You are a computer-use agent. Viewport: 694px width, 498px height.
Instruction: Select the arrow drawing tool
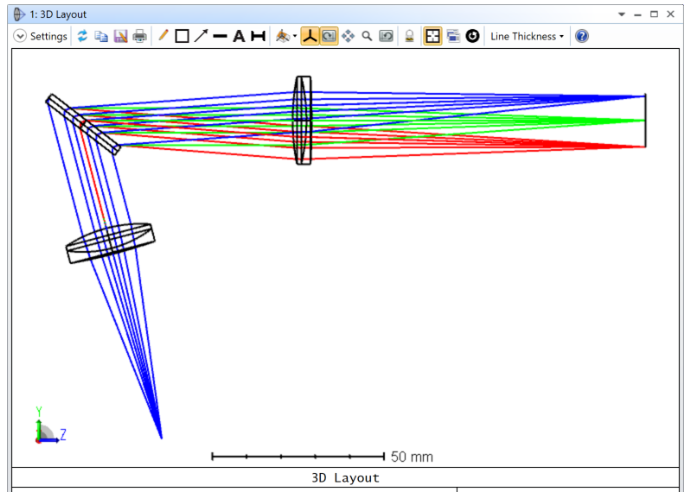[201, 36]
